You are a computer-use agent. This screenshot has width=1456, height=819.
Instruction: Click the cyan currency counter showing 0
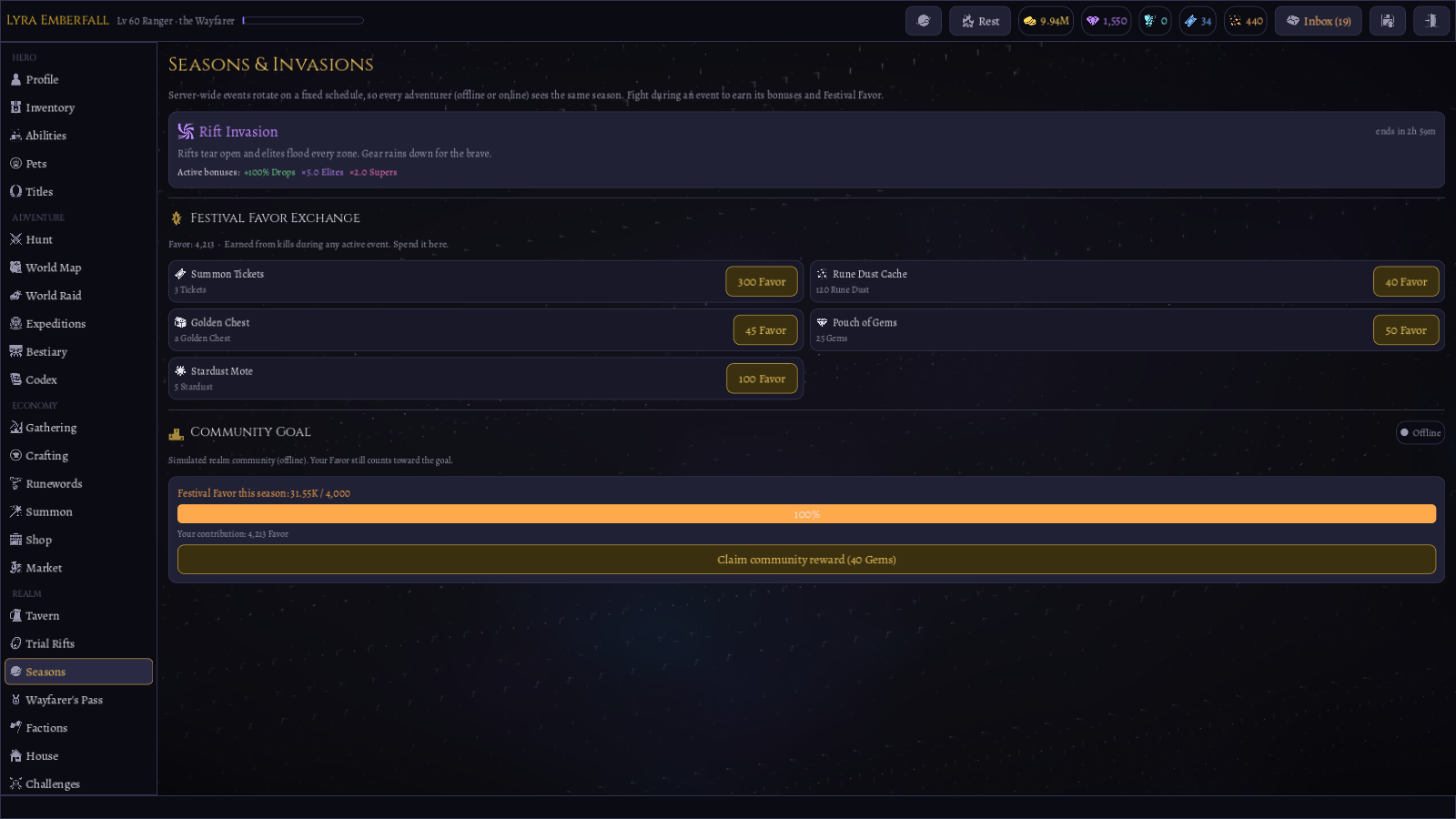point(1155,21)
